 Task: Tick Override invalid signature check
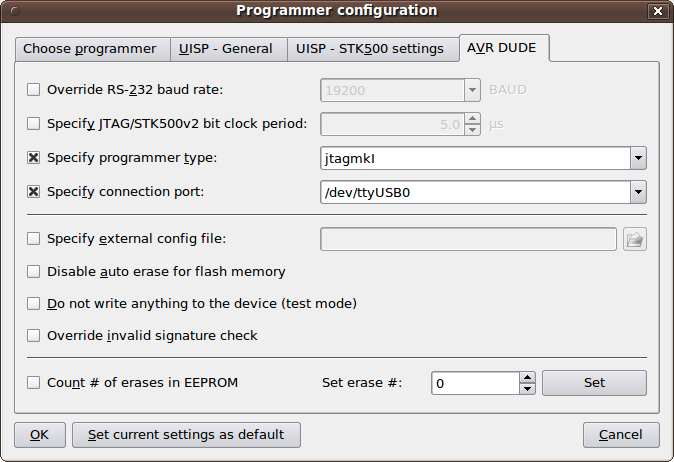34,336
